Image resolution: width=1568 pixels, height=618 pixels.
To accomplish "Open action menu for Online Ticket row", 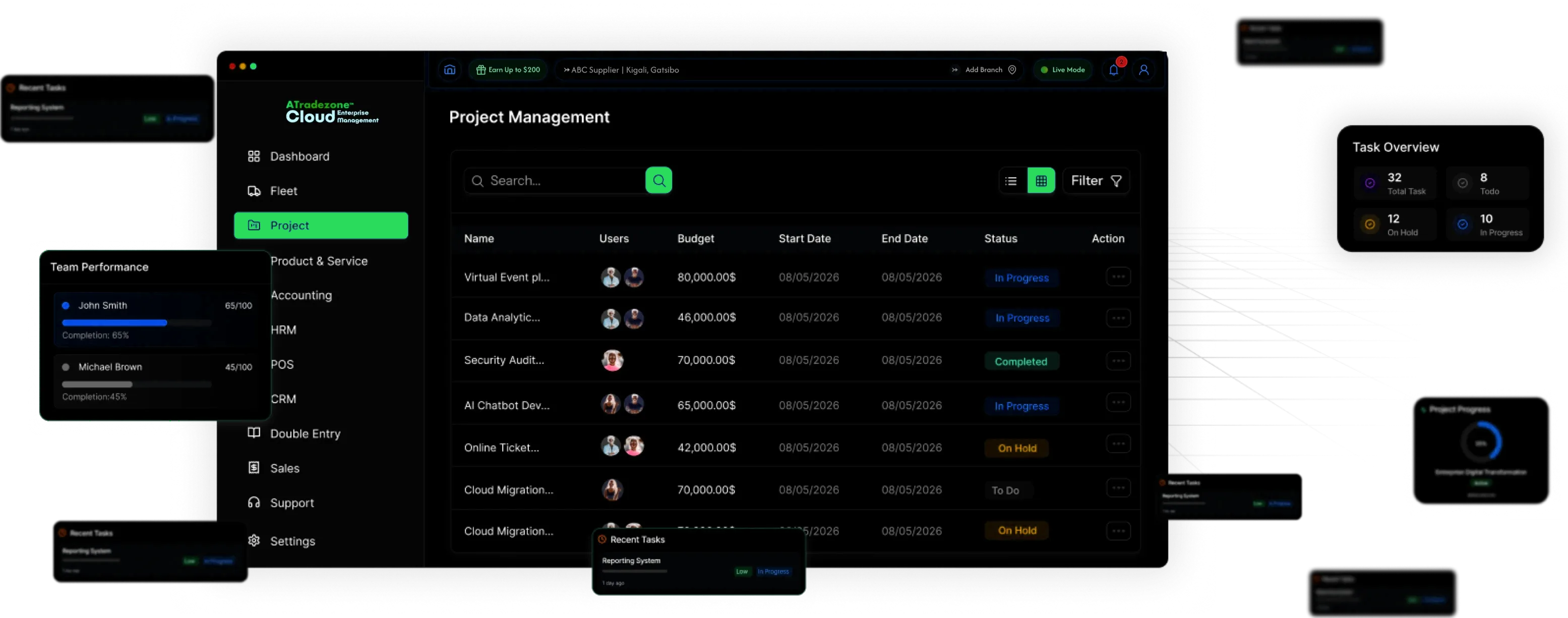I will (x=1118, y=444).
